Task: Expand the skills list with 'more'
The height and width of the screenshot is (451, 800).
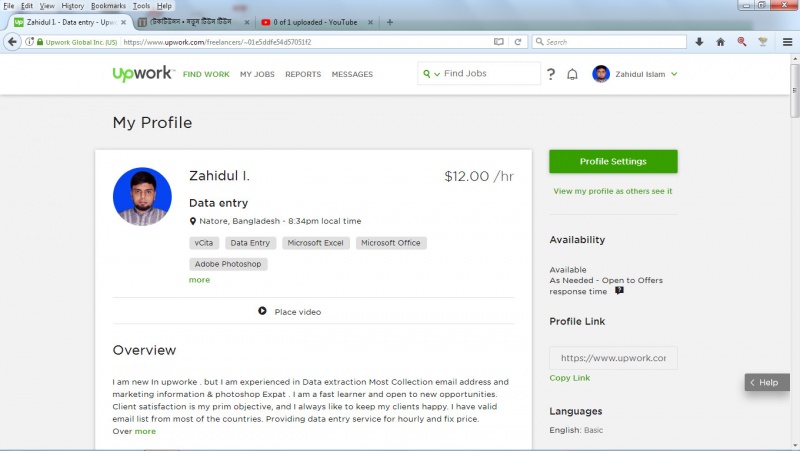Action: (200, 280)
